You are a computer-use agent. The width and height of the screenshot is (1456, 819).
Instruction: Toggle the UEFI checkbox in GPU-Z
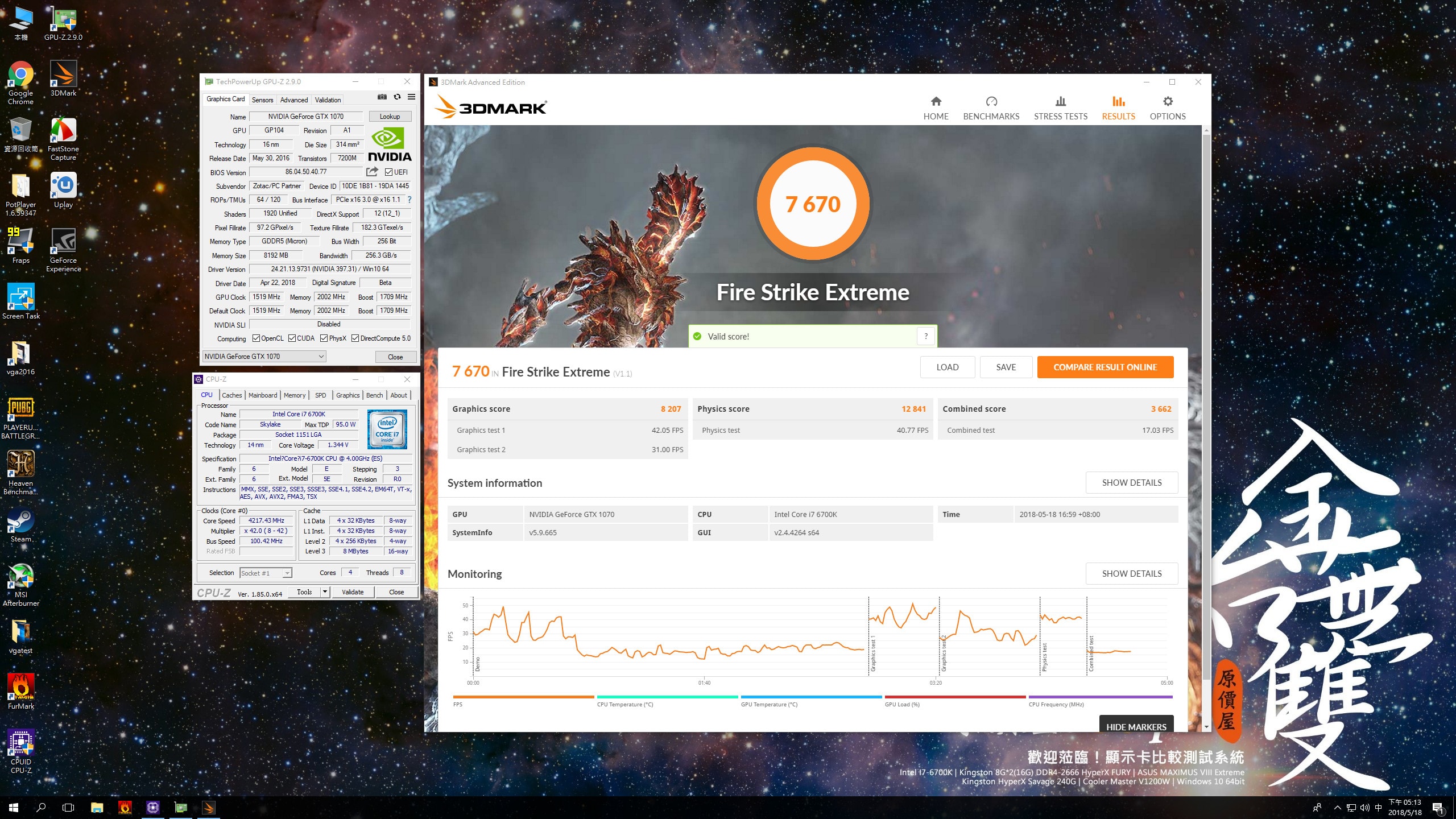[388, 172]
